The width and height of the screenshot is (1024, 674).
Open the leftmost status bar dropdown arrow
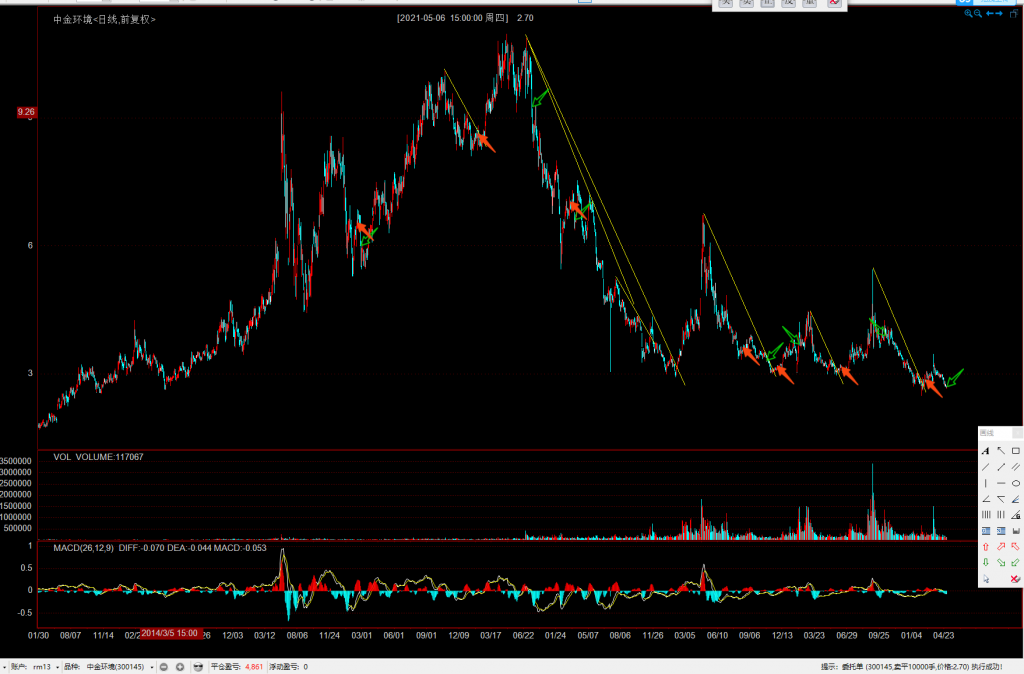tap(5, 667)
